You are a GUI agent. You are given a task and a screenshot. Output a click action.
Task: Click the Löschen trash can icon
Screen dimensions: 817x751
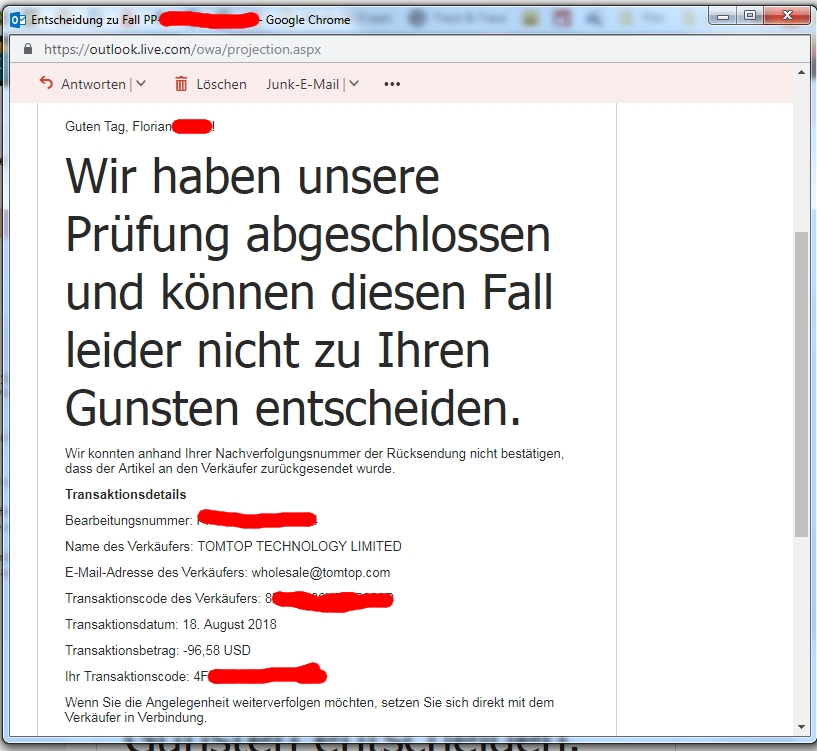pyautogui.click(x=181, y=84)
